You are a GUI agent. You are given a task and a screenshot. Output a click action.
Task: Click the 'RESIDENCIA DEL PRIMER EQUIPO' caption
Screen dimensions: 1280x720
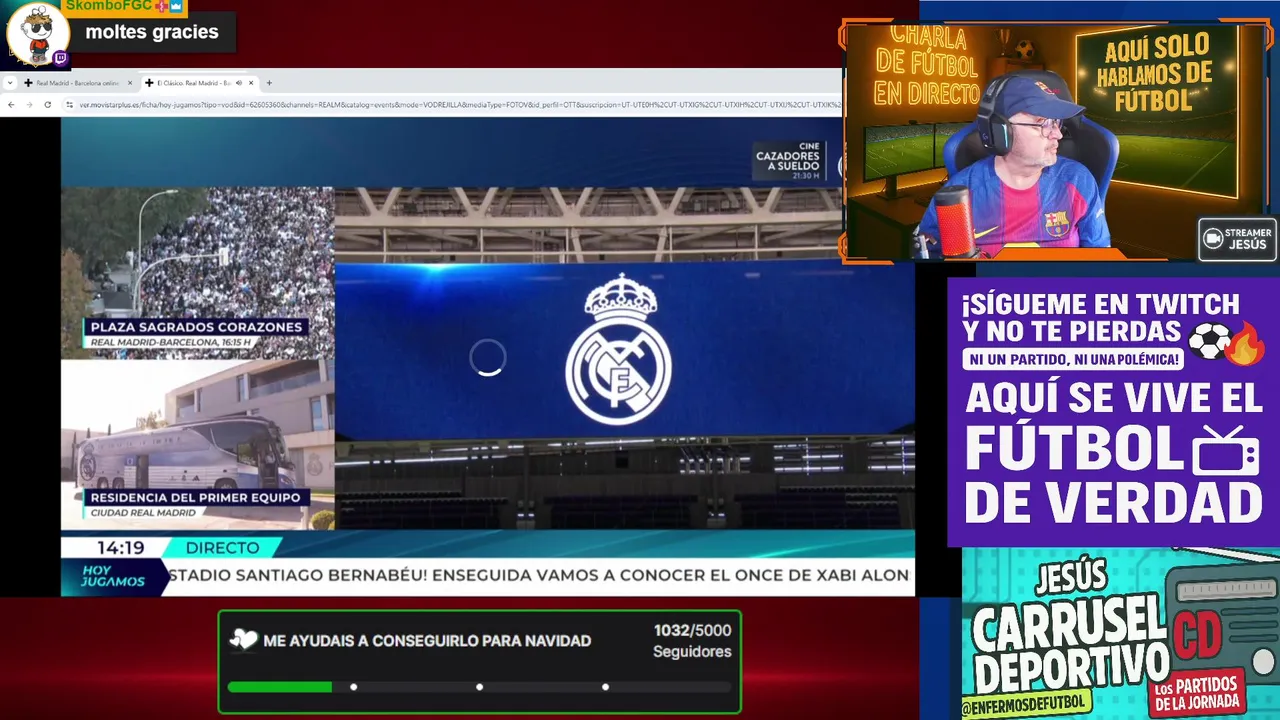click(x=195, y=497)
